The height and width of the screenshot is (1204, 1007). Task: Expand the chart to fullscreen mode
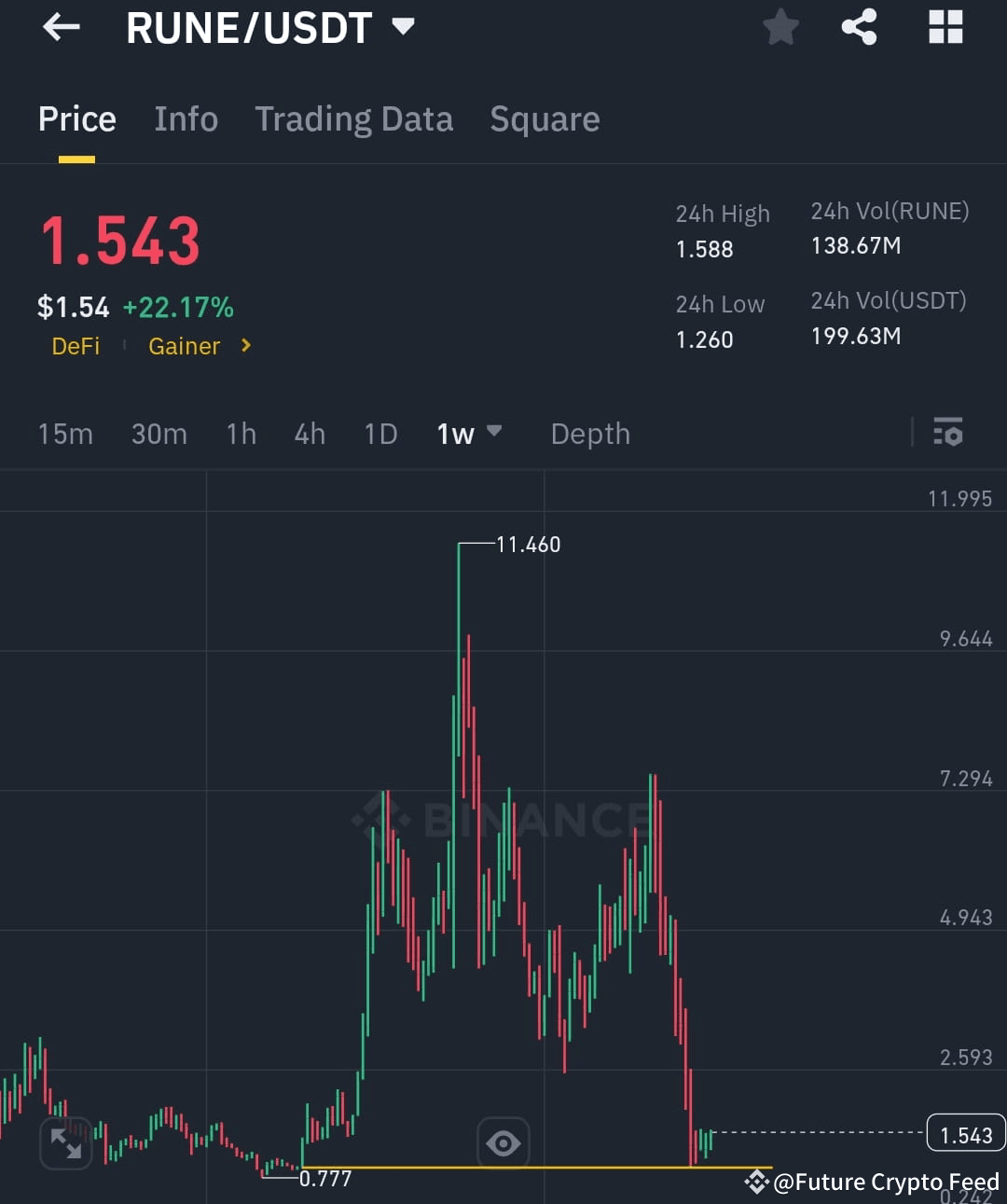point(65,1142)
